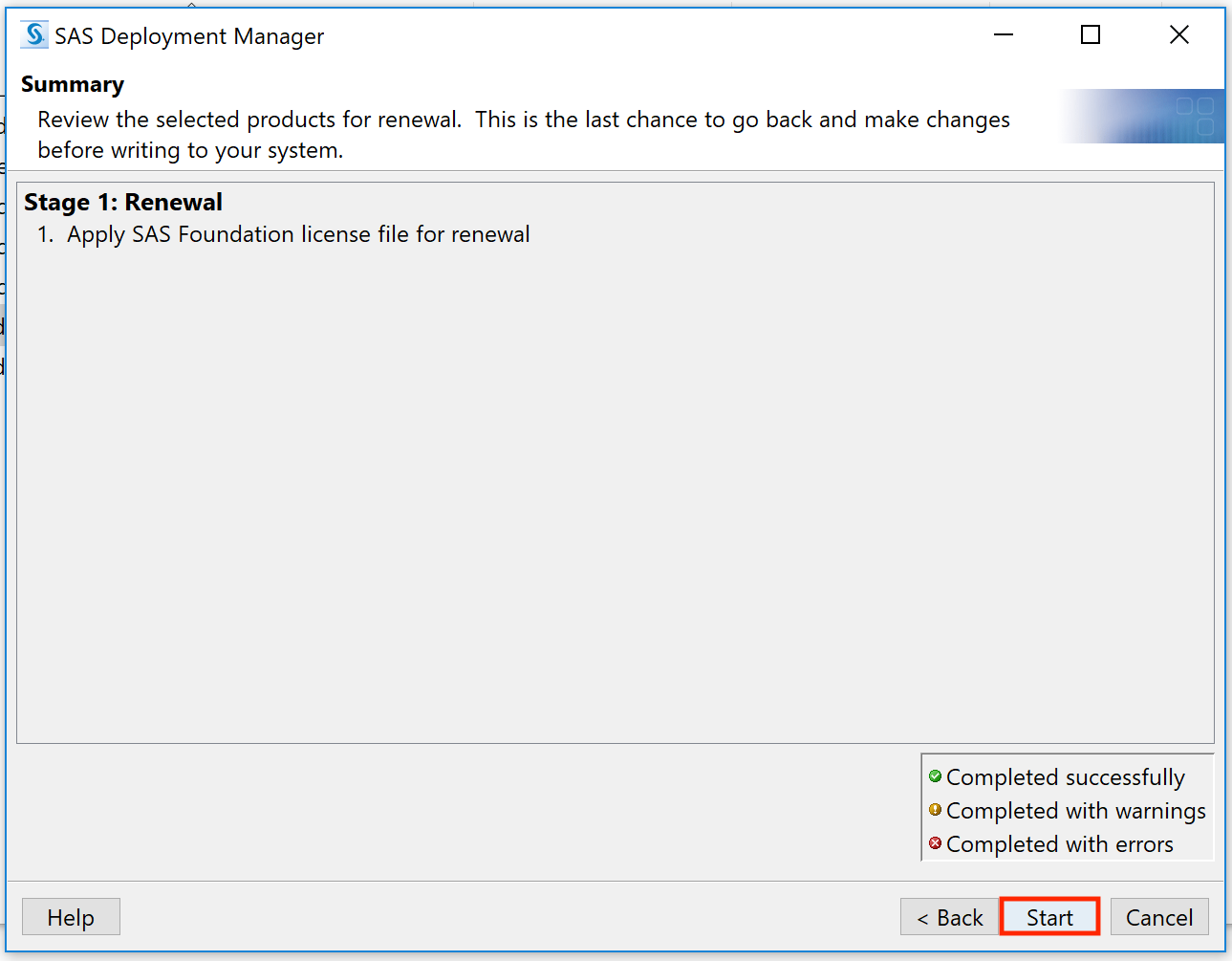The width and height of the screenshot is (1232, 961).
Task: Click 'Completed with warnings' legend text
Action: coord(1076,811)
